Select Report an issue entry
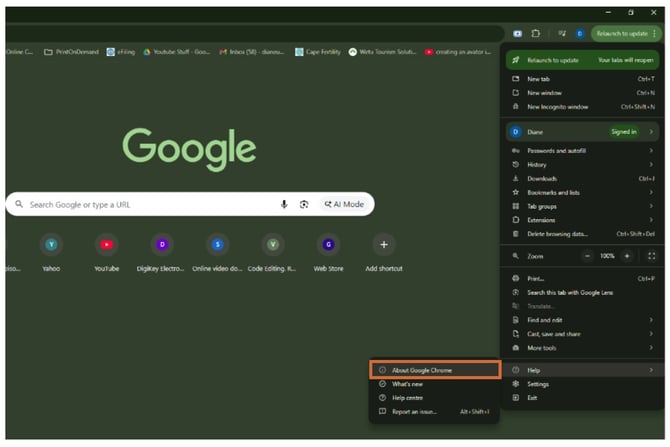Screen dimensions: 670x447 click(435, 412)
